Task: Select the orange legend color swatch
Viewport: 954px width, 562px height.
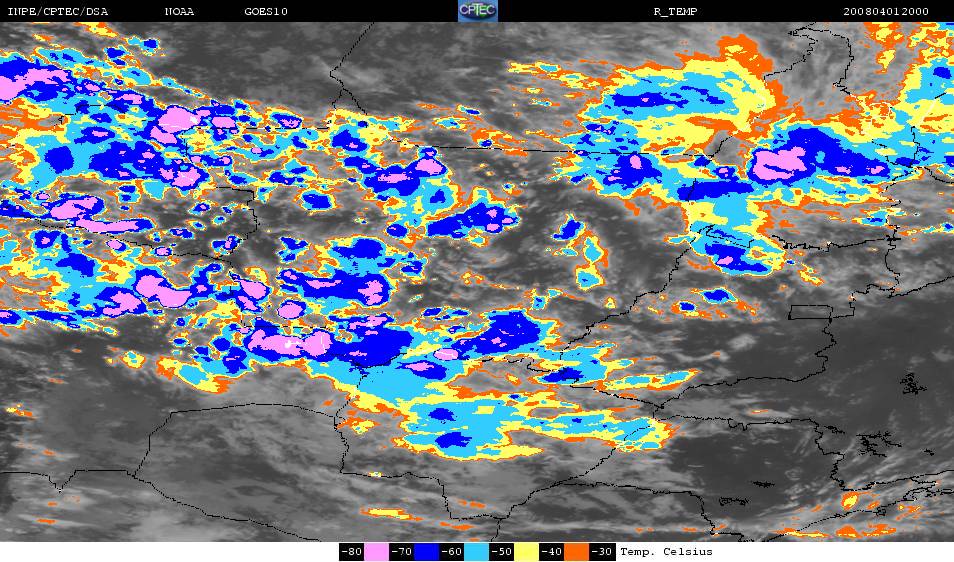Action: point(576,552)
